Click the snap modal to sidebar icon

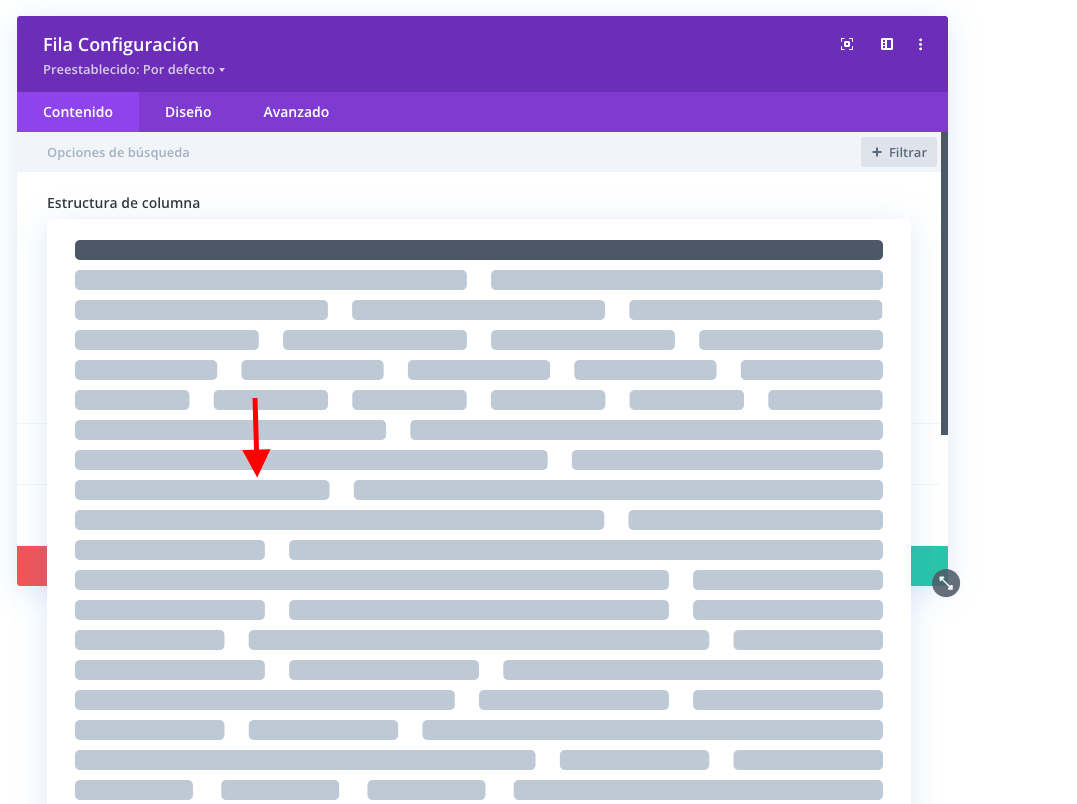coord(887,45)
